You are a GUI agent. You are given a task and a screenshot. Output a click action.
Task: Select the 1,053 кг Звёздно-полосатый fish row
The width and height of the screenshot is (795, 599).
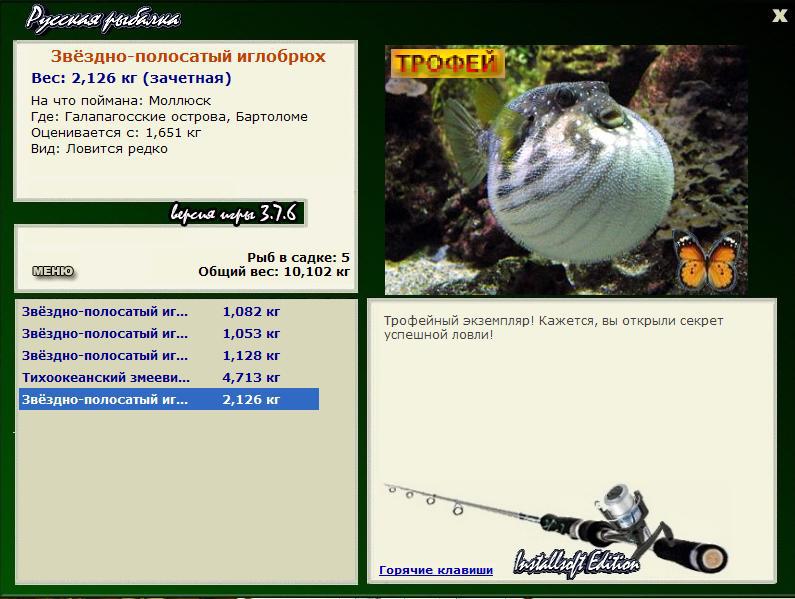[x=169, y=334]
